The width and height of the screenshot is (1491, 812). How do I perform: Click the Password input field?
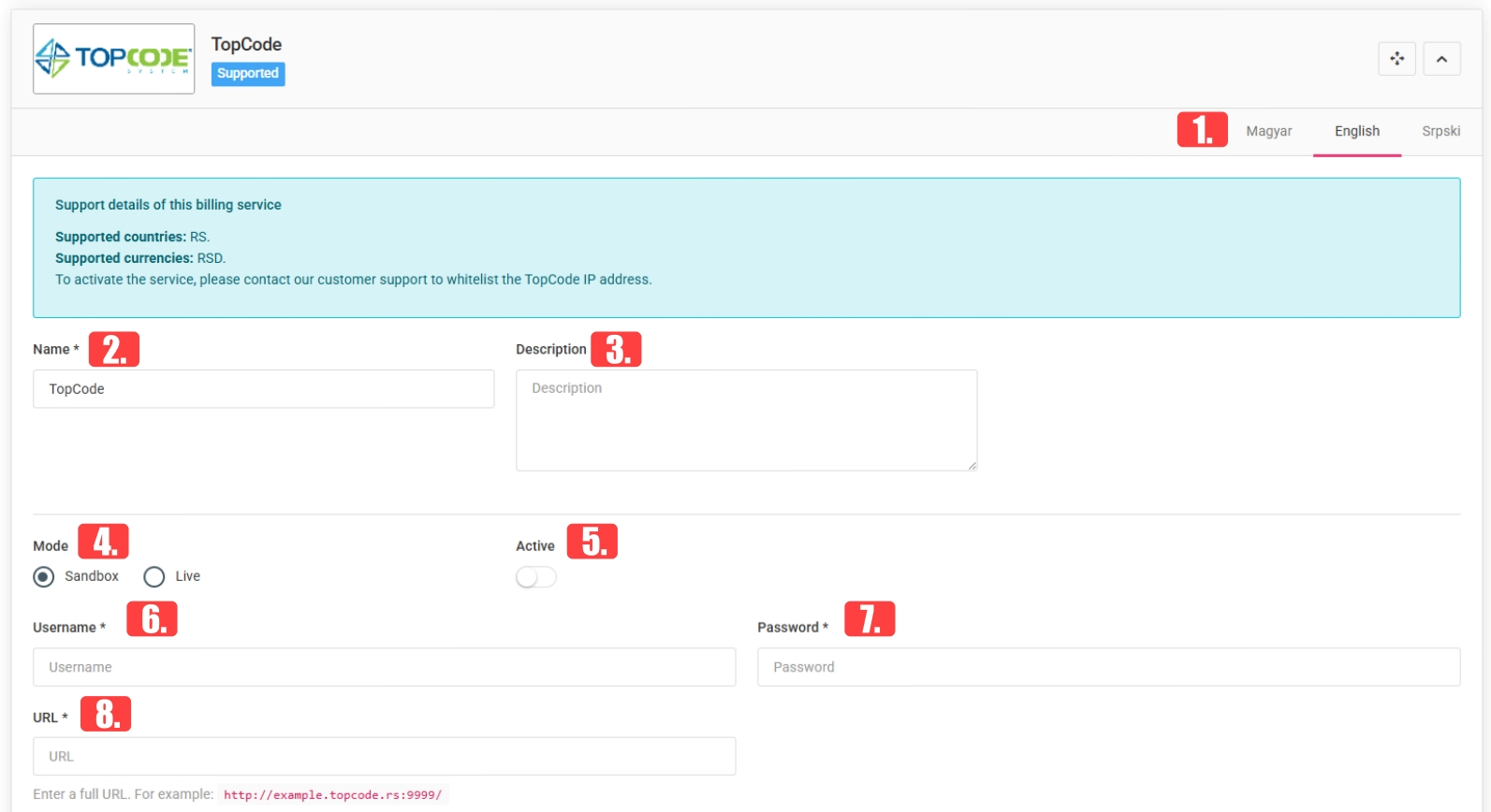click(x=1108, y=667)
